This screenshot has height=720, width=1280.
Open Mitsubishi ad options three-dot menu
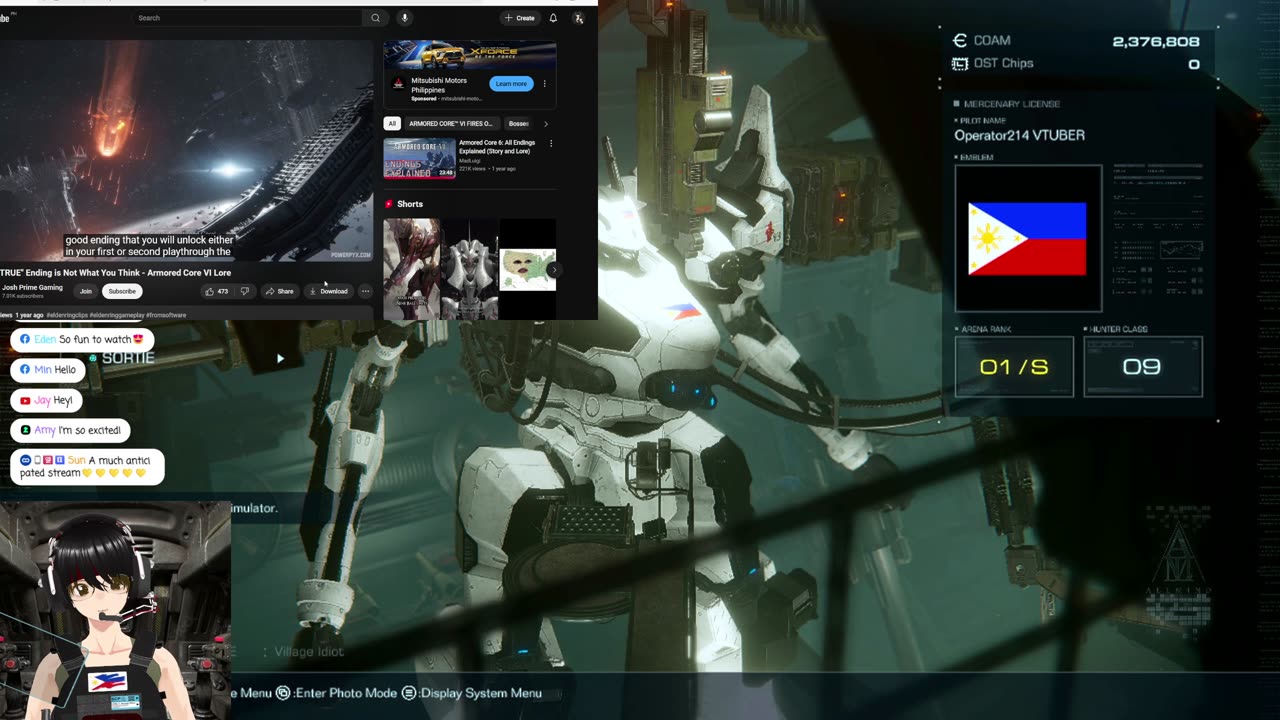(545, 84)
